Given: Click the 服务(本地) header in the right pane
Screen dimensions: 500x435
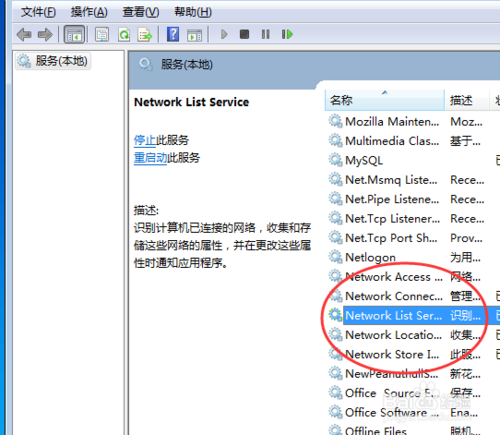Looking at the screenshot, I should tap(187, 64).
